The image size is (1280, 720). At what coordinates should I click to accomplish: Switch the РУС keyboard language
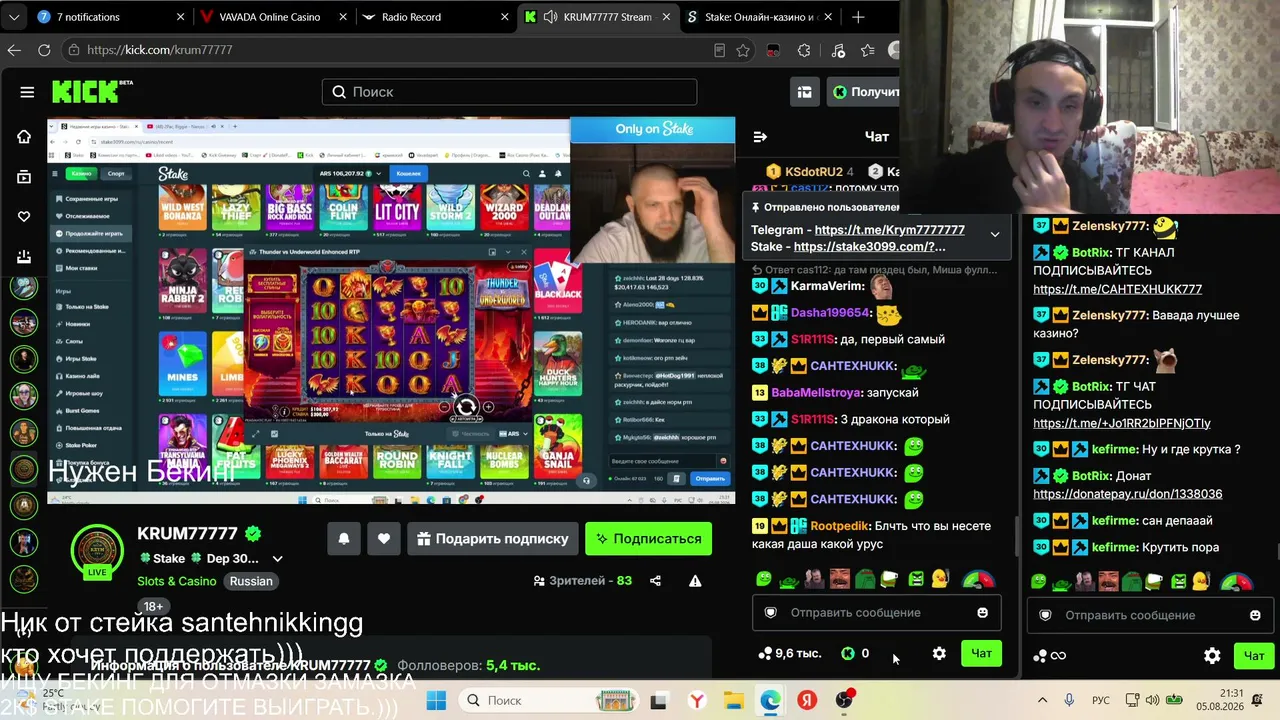tap(1100, 701)
